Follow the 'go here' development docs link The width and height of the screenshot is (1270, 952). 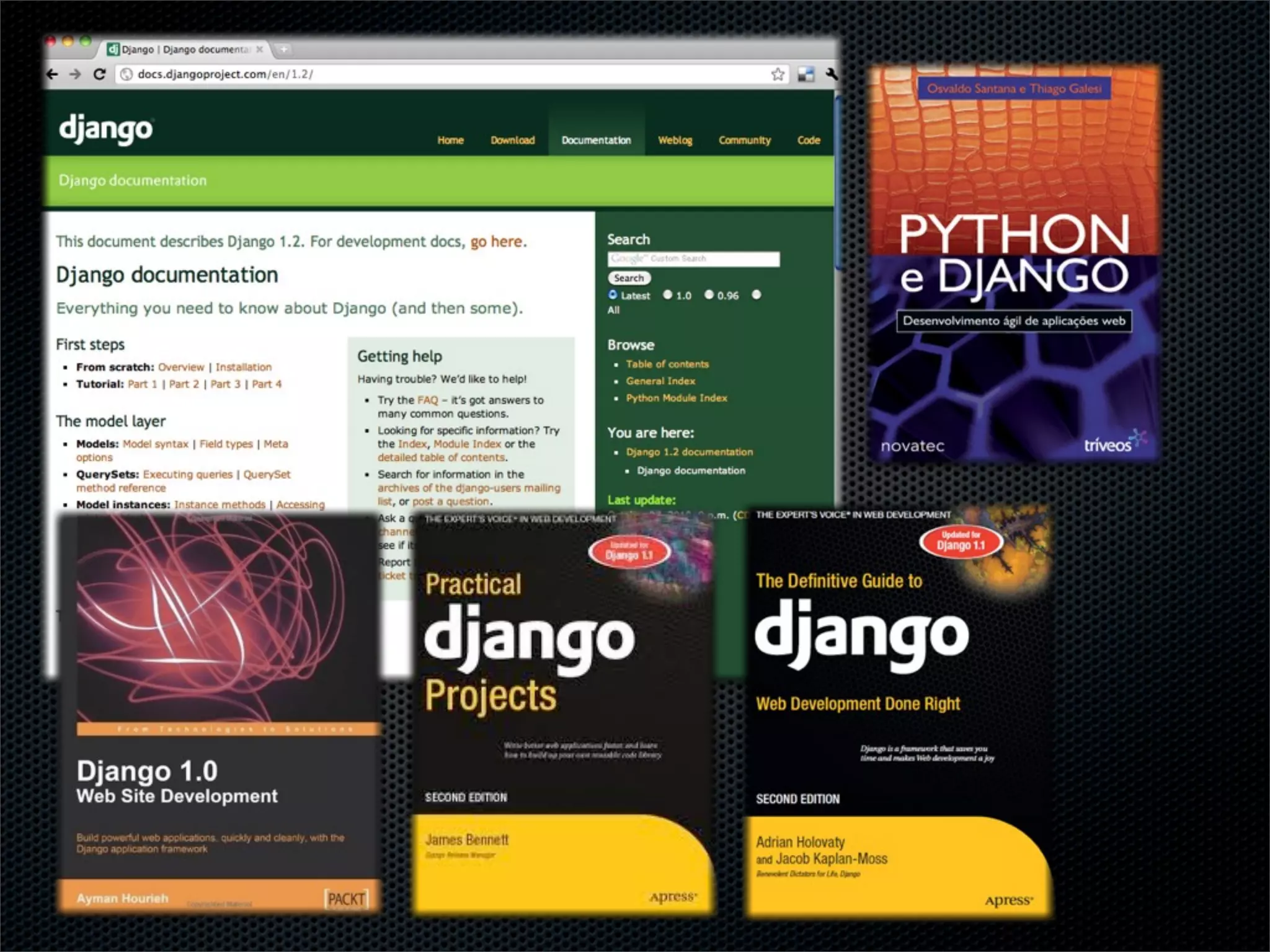497,241
